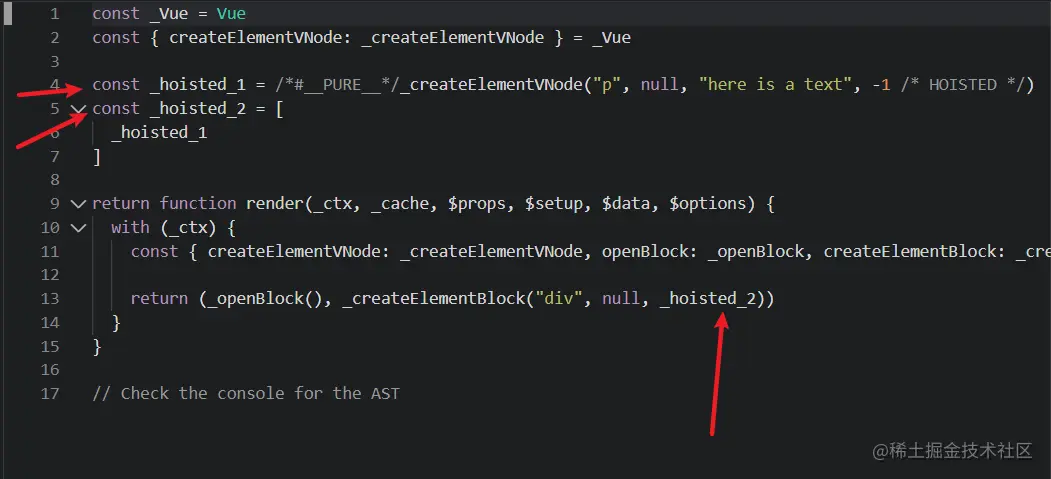Click line number 7 in the gutter
1051x479 pixels.
(x=54, y=157)
